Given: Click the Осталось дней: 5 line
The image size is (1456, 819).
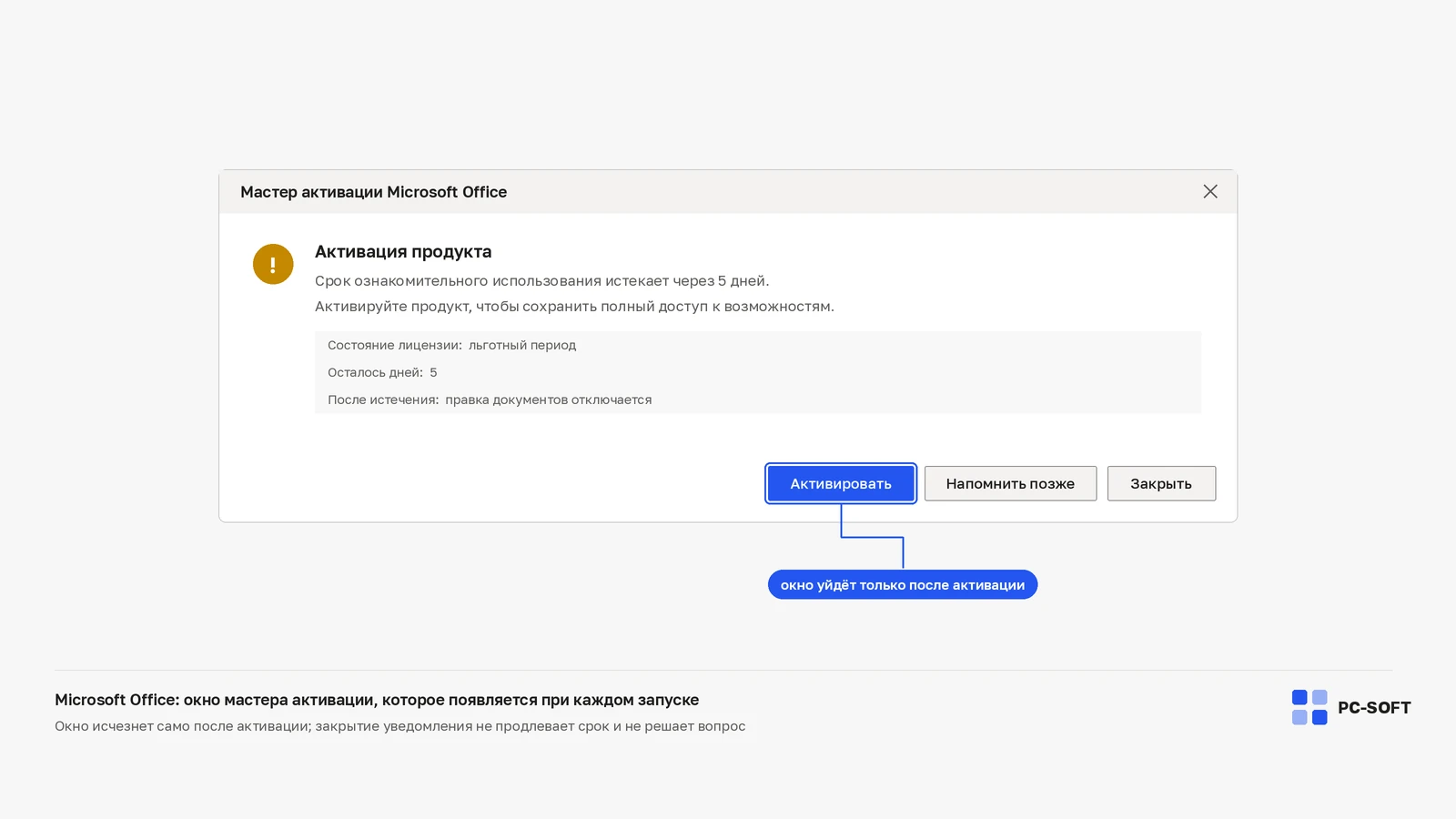Looking at the screenshot, I should [382, 372].
